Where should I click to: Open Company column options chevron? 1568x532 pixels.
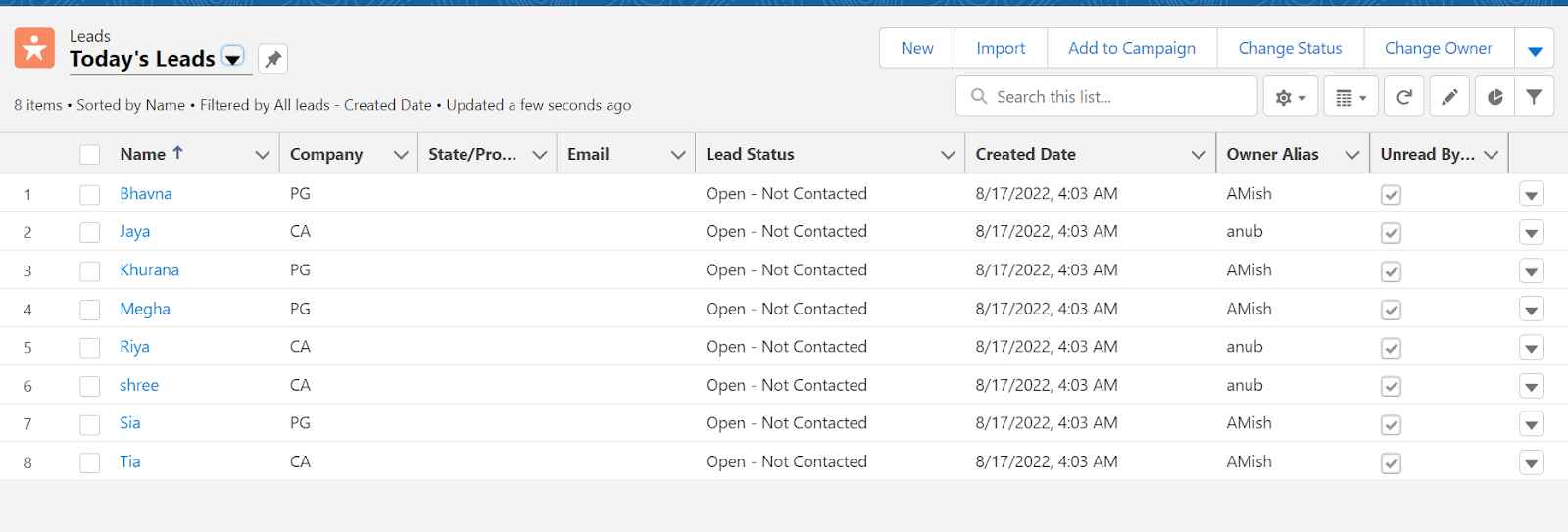400,155
